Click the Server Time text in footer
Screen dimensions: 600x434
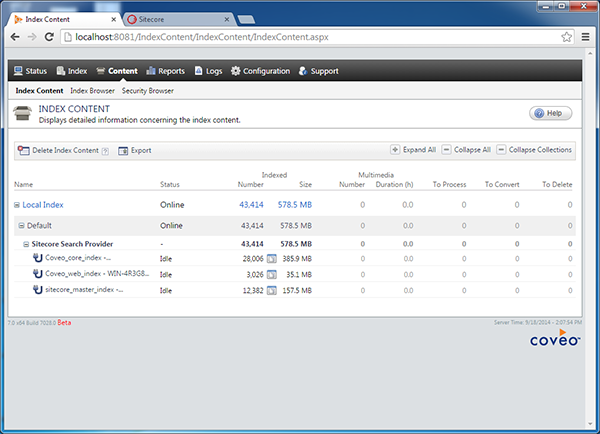point(538,323)
